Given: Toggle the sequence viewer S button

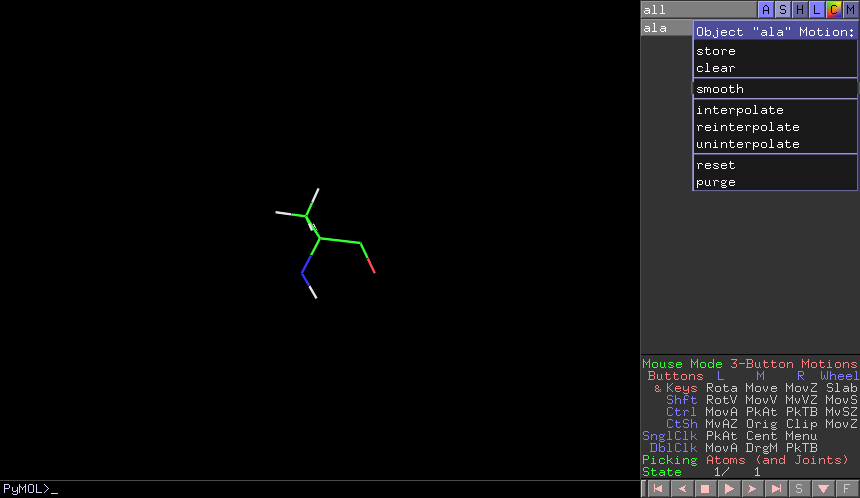Looking at the screenshot, I should tap(799, 489).
